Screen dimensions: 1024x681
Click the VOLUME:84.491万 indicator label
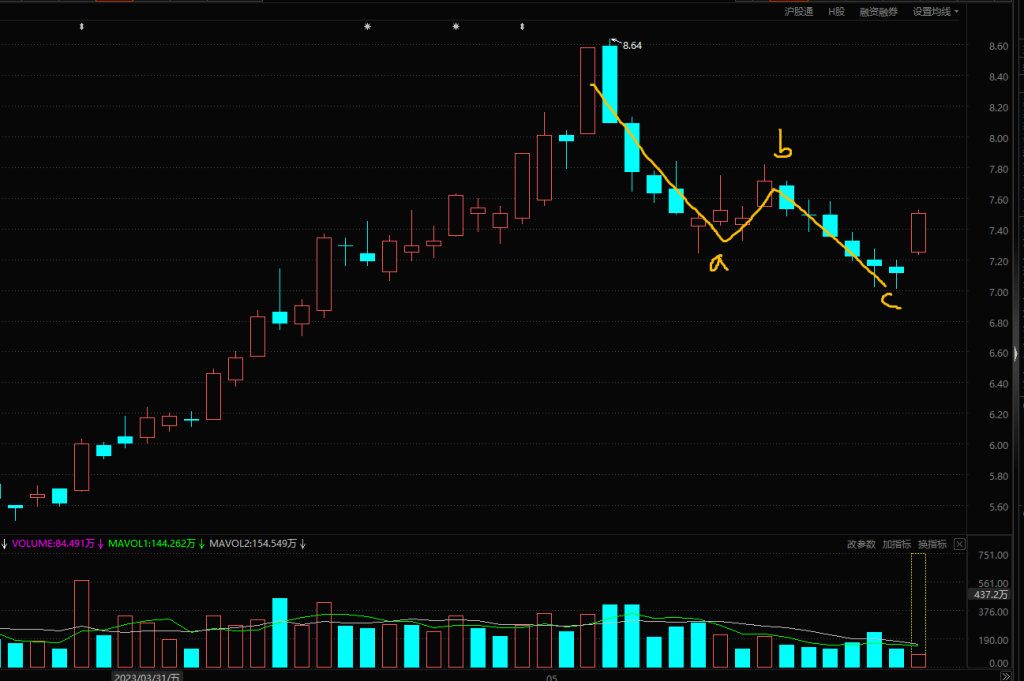pyautogui.click(x=53, y=543)
